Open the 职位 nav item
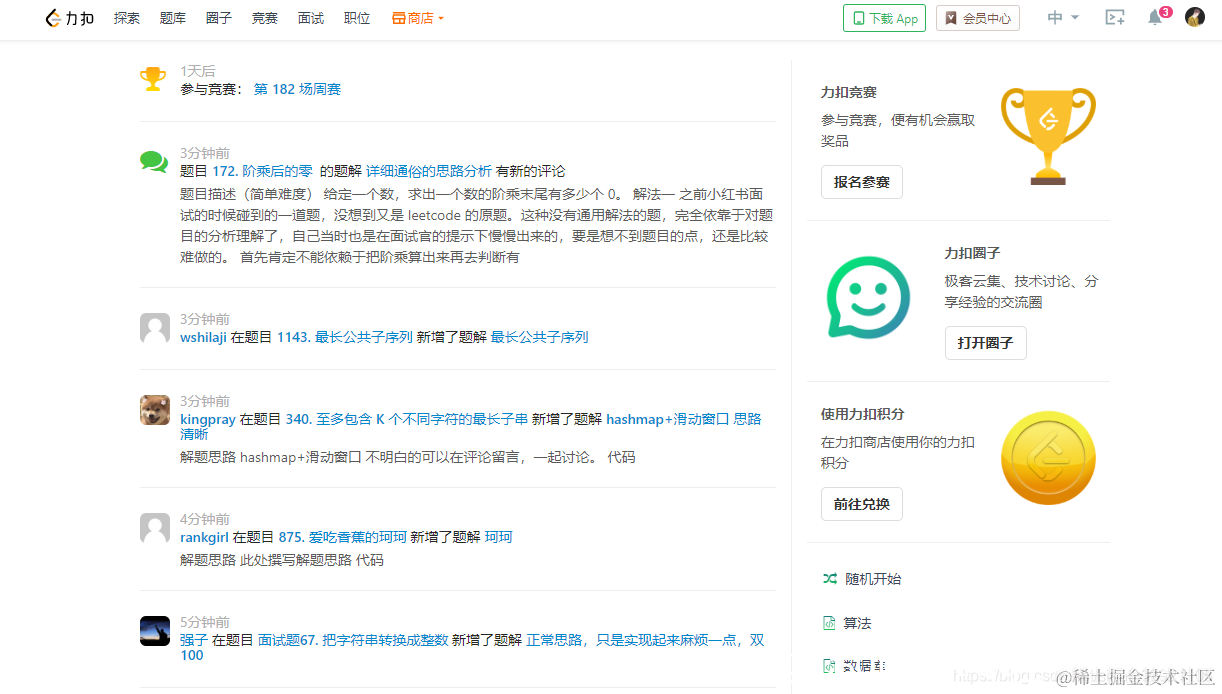 (357, 18)
